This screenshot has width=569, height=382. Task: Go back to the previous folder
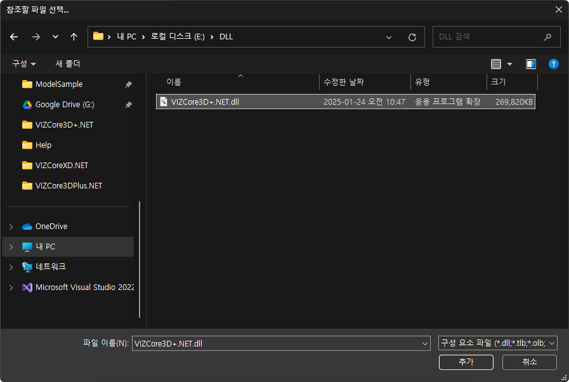click(14, 37)
